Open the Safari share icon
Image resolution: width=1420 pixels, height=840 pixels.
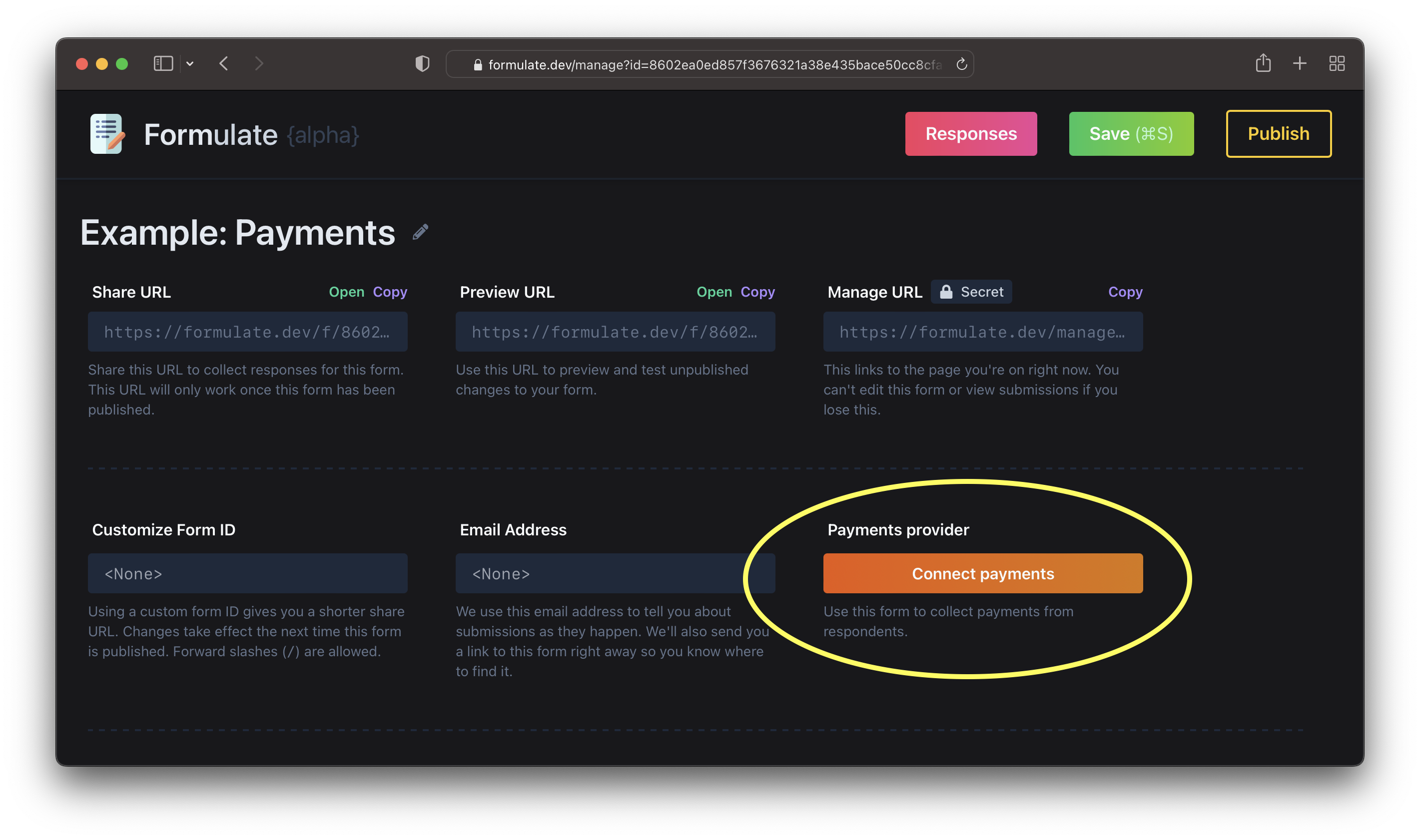coord(1263,63)
